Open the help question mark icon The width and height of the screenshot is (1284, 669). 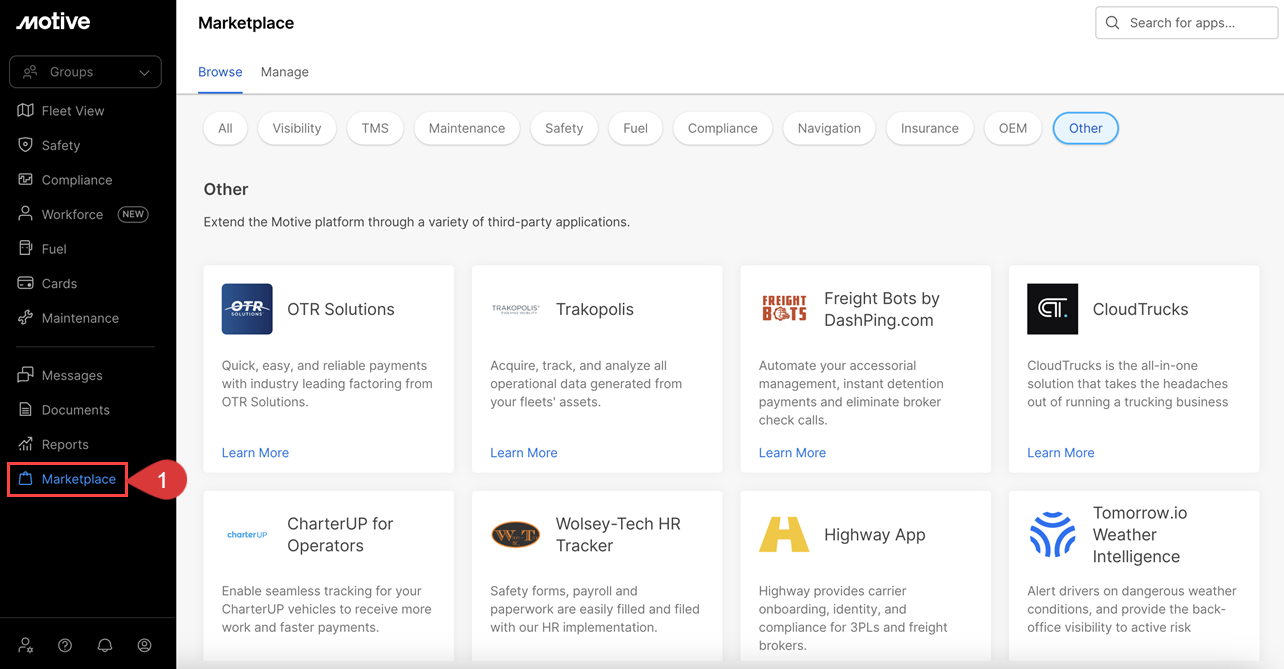coord(65,645)
